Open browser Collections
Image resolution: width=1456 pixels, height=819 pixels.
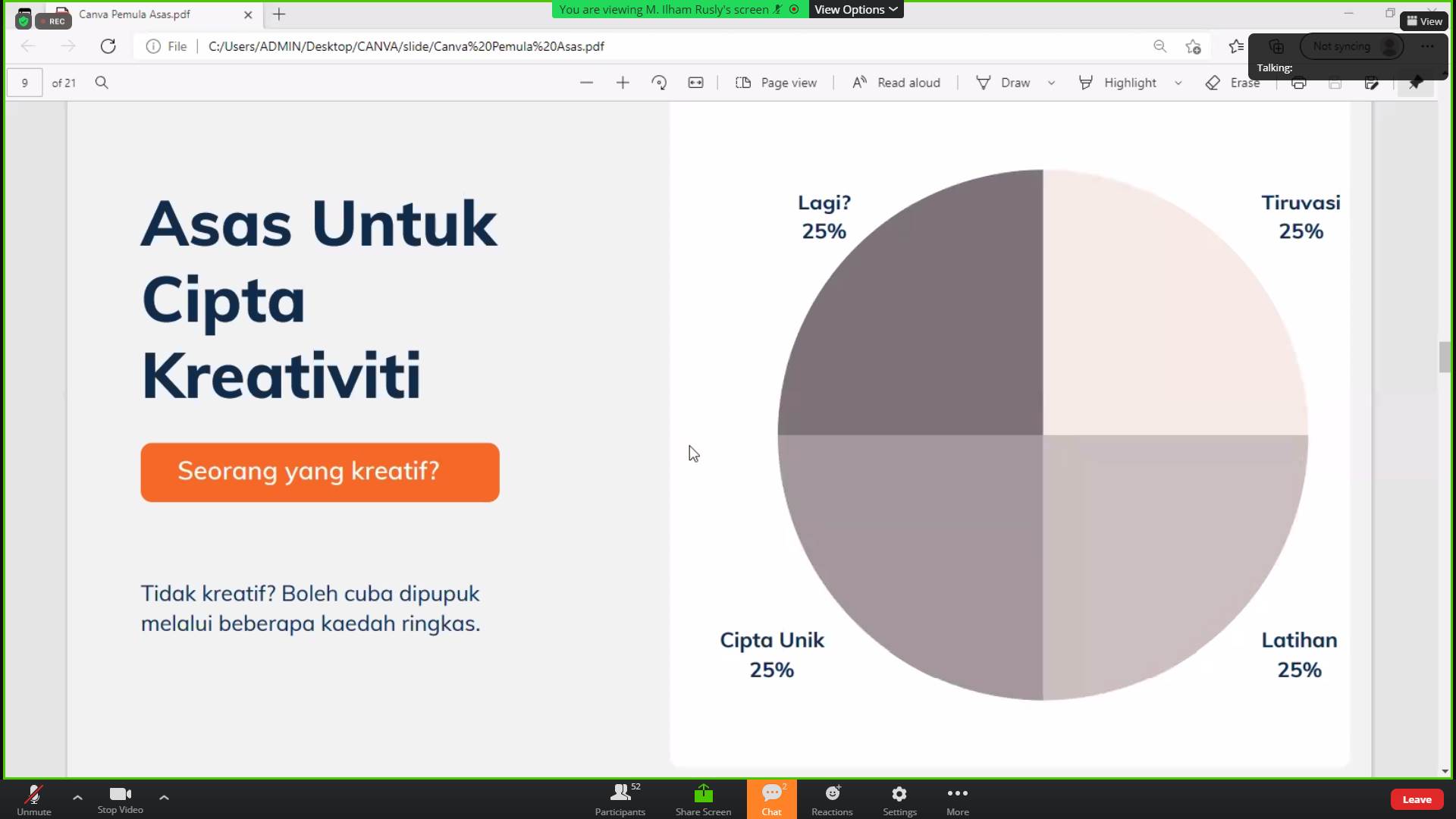[1276, 46]
